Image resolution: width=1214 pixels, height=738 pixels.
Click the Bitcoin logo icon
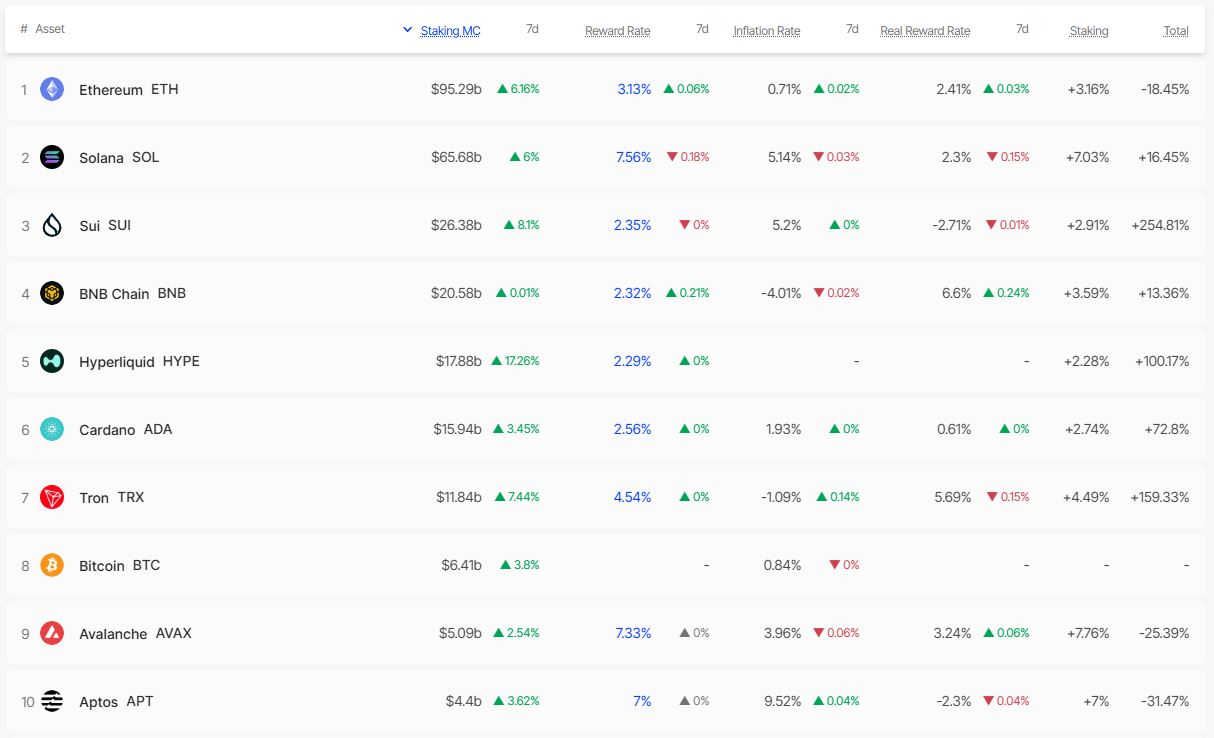(52, 565)
